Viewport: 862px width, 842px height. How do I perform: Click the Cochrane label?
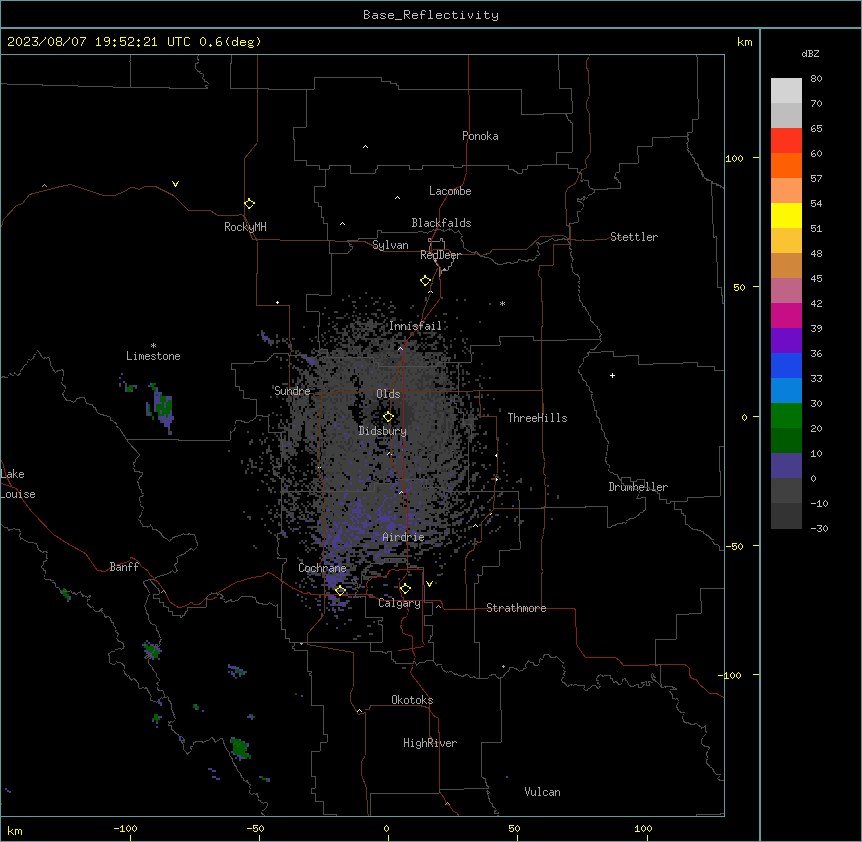pos(322,568)
